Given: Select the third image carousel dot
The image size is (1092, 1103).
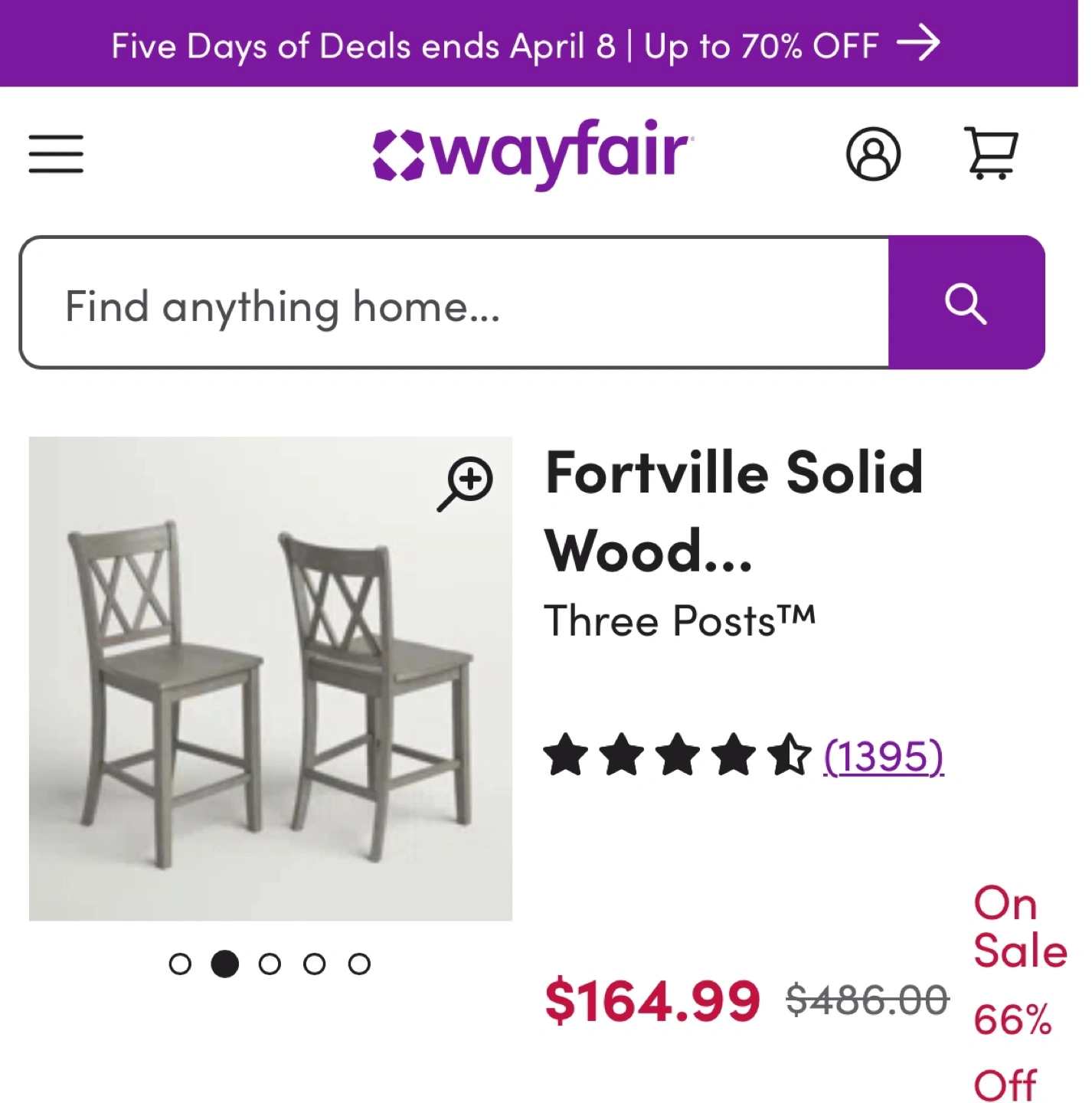Looking at the screenshot, I should coord(270,964).
